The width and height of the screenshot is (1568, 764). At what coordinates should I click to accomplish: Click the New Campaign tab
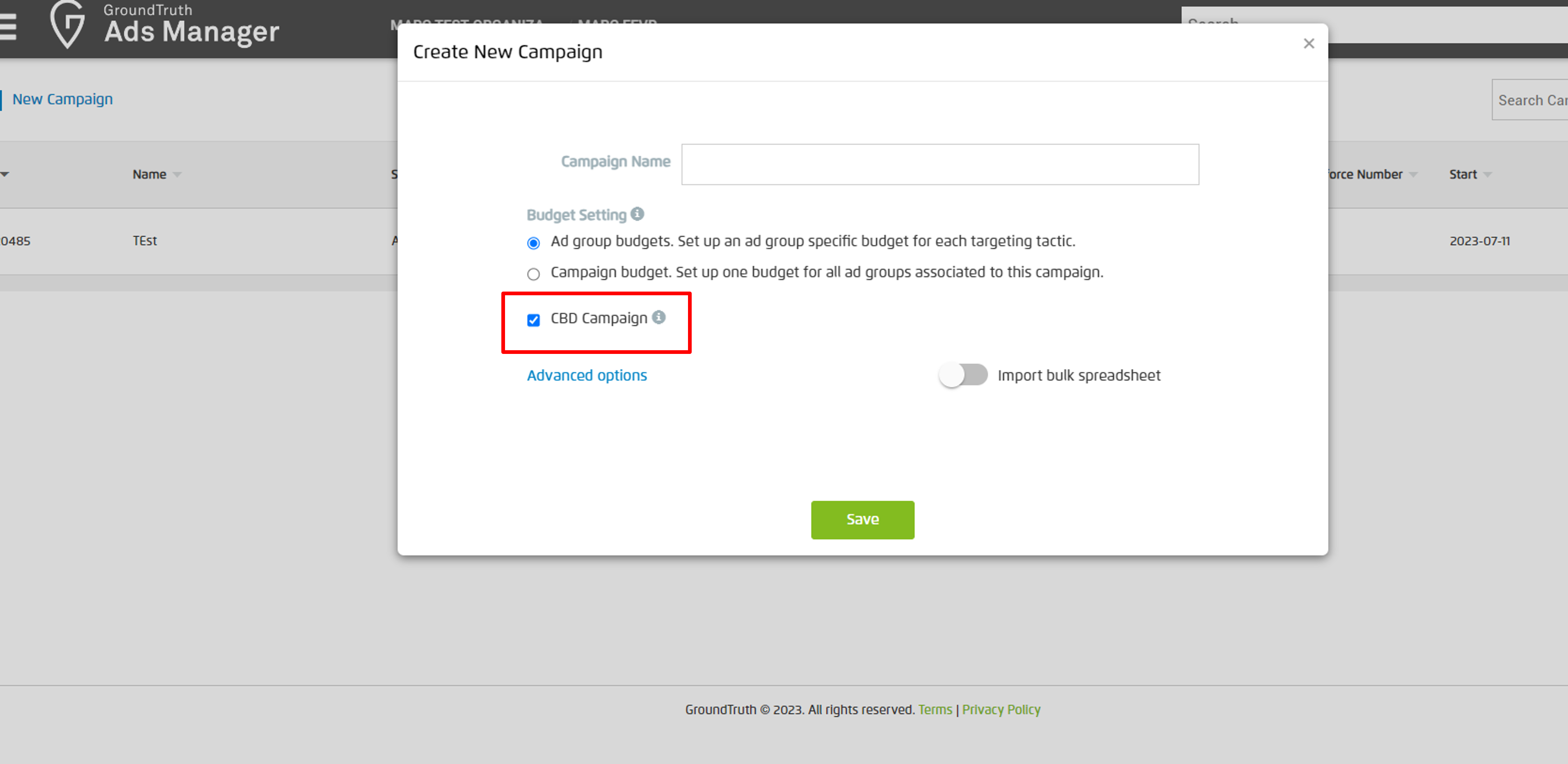63,99
